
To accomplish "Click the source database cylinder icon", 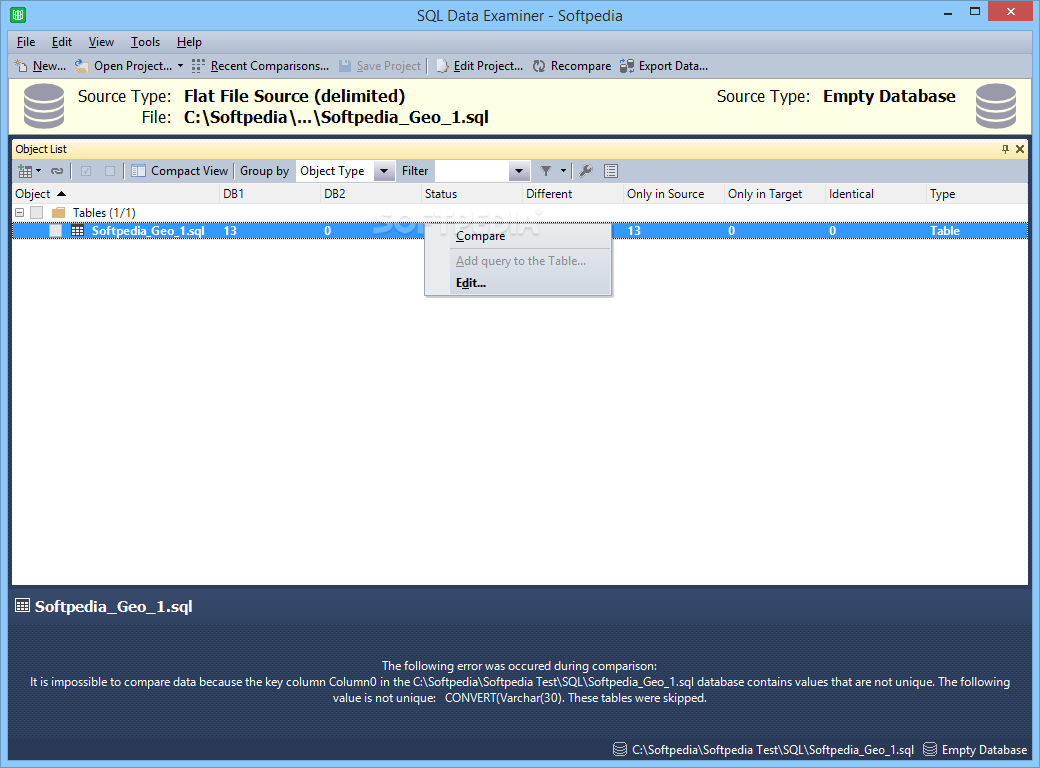I will [44, 105].
